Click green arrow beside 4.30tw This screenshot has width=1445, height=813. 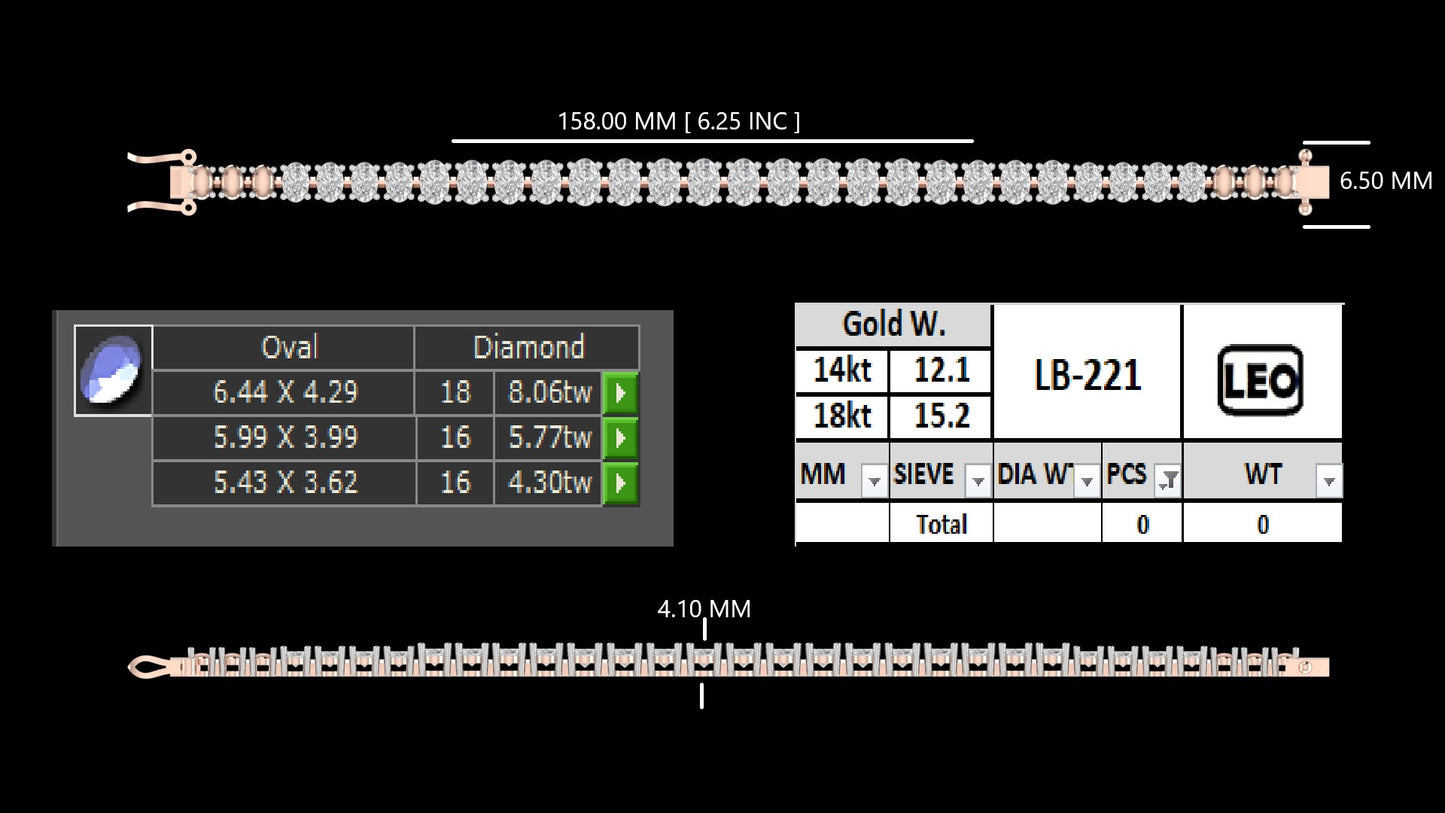point(620,483)
